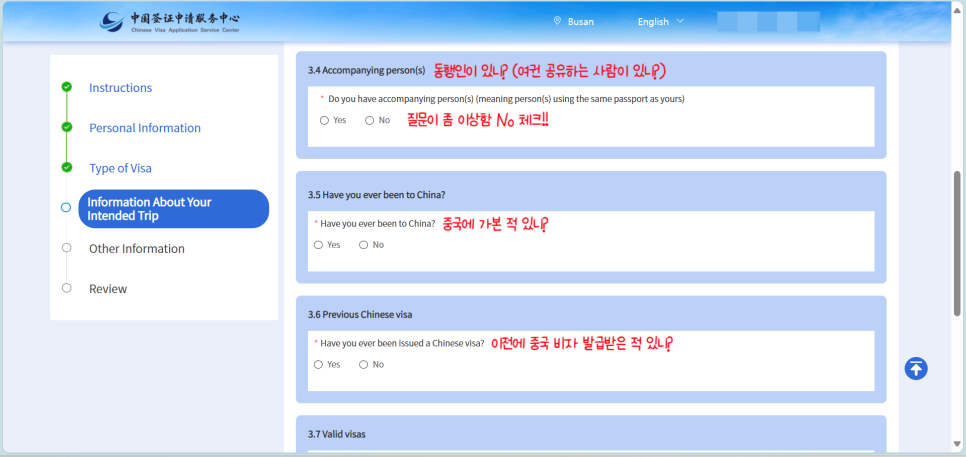Viewport: 966px width, 457px height.
Task: Go to the Personal Information step
Action: 145,128
